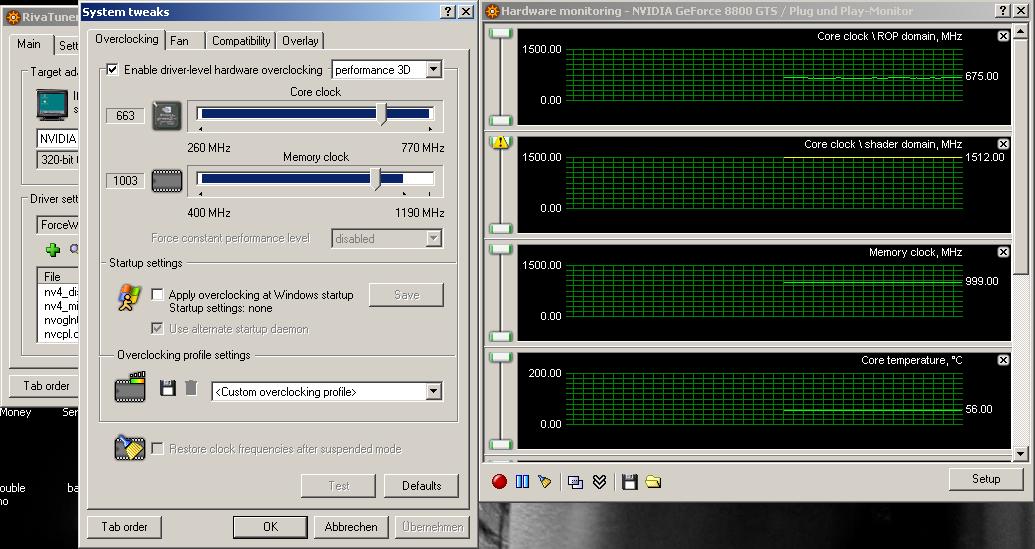
Task: Click the Defaults button
Action: tap(421, 486)
